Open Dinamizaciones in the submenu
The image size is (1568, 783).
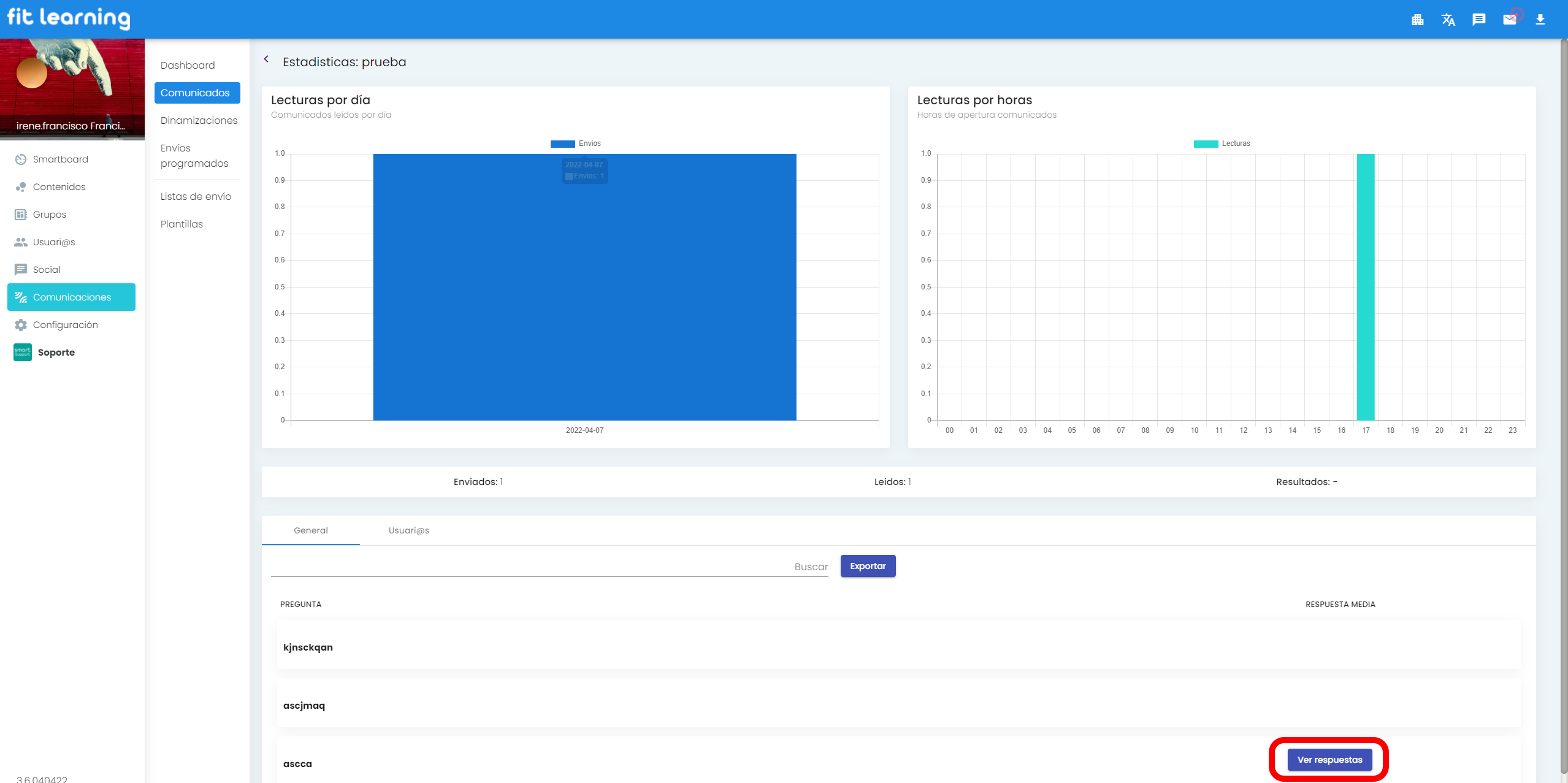pos(199,121)
